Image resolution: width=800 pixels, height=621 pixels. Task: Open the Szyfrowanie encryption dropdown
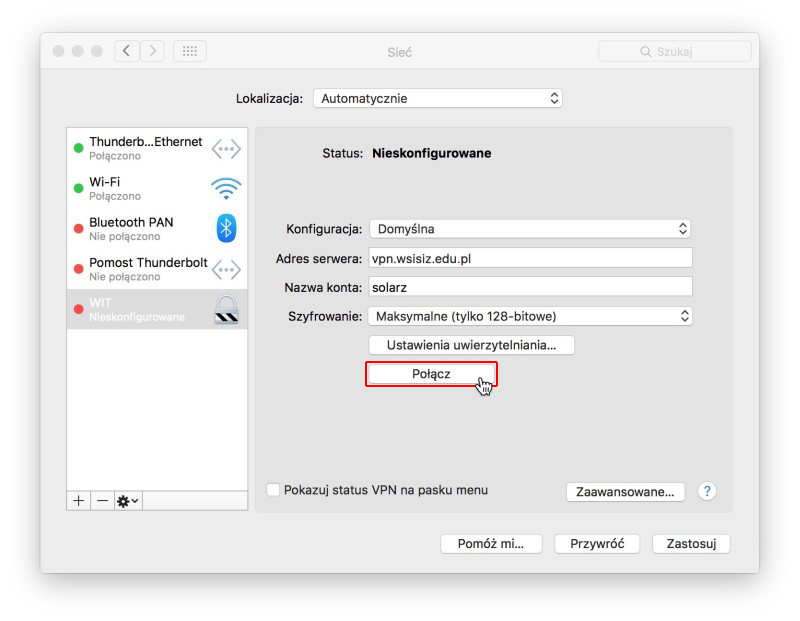coord(530,316)
